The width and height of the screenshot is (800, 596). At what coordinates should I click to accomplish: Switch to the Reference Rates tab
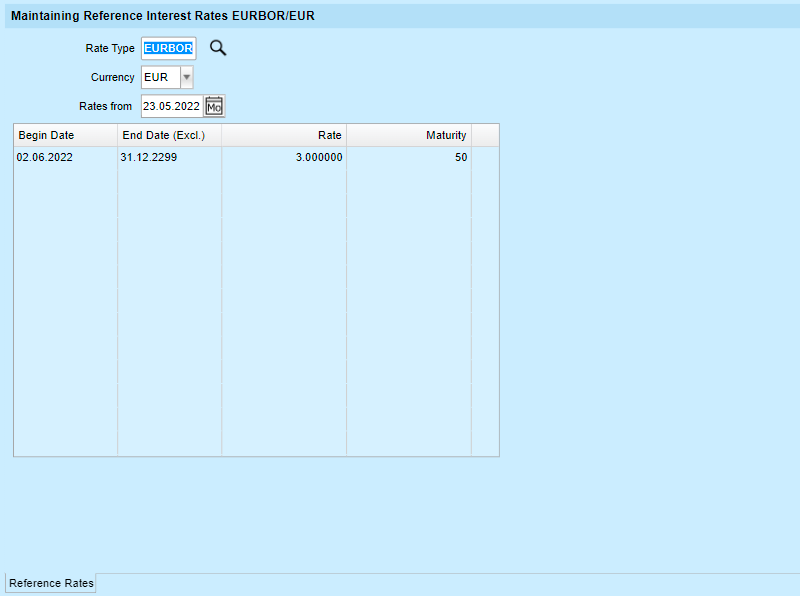(x=51, y=583)
